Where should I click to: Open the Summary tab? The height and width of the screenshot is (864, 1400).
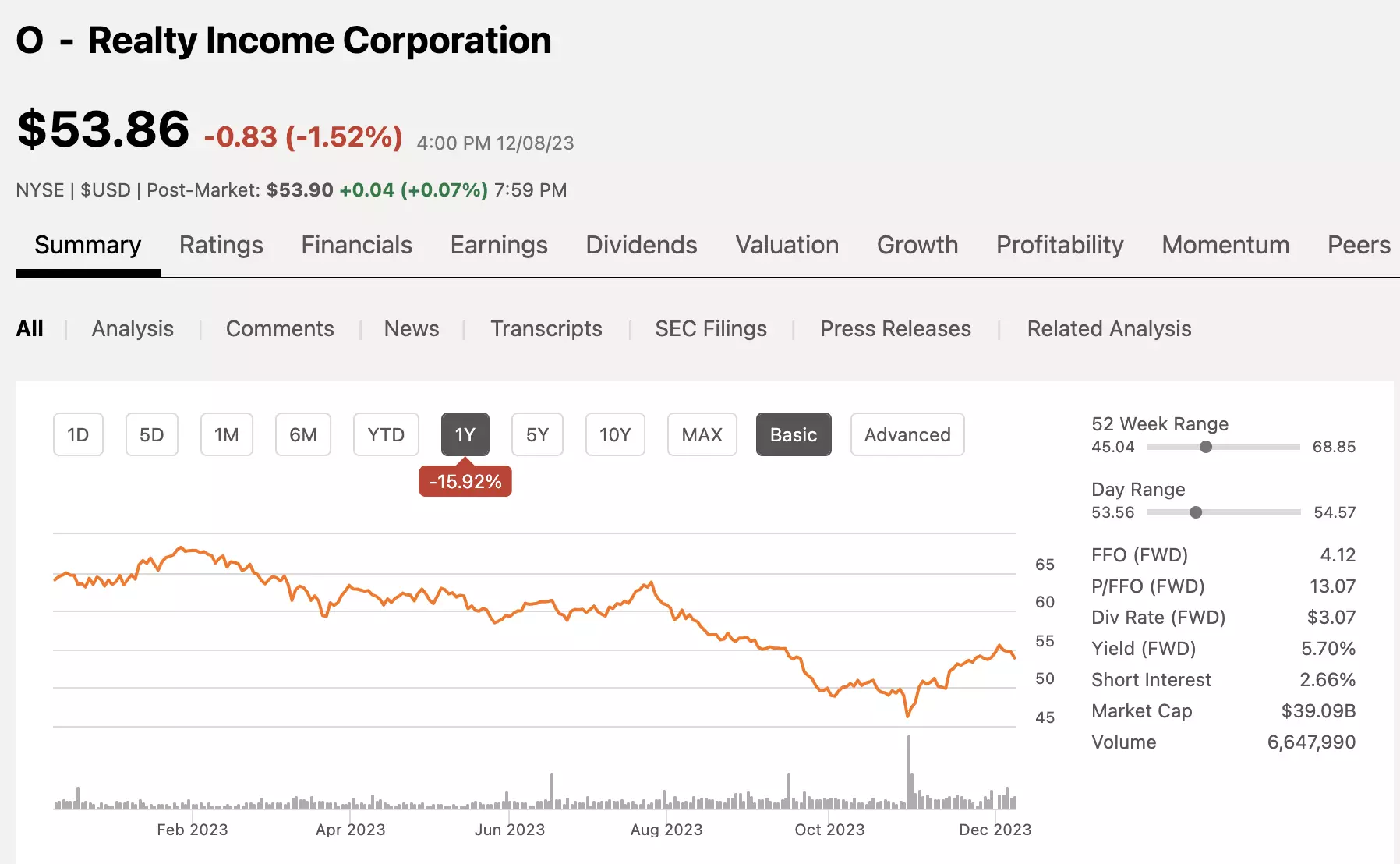click(88, 245)
